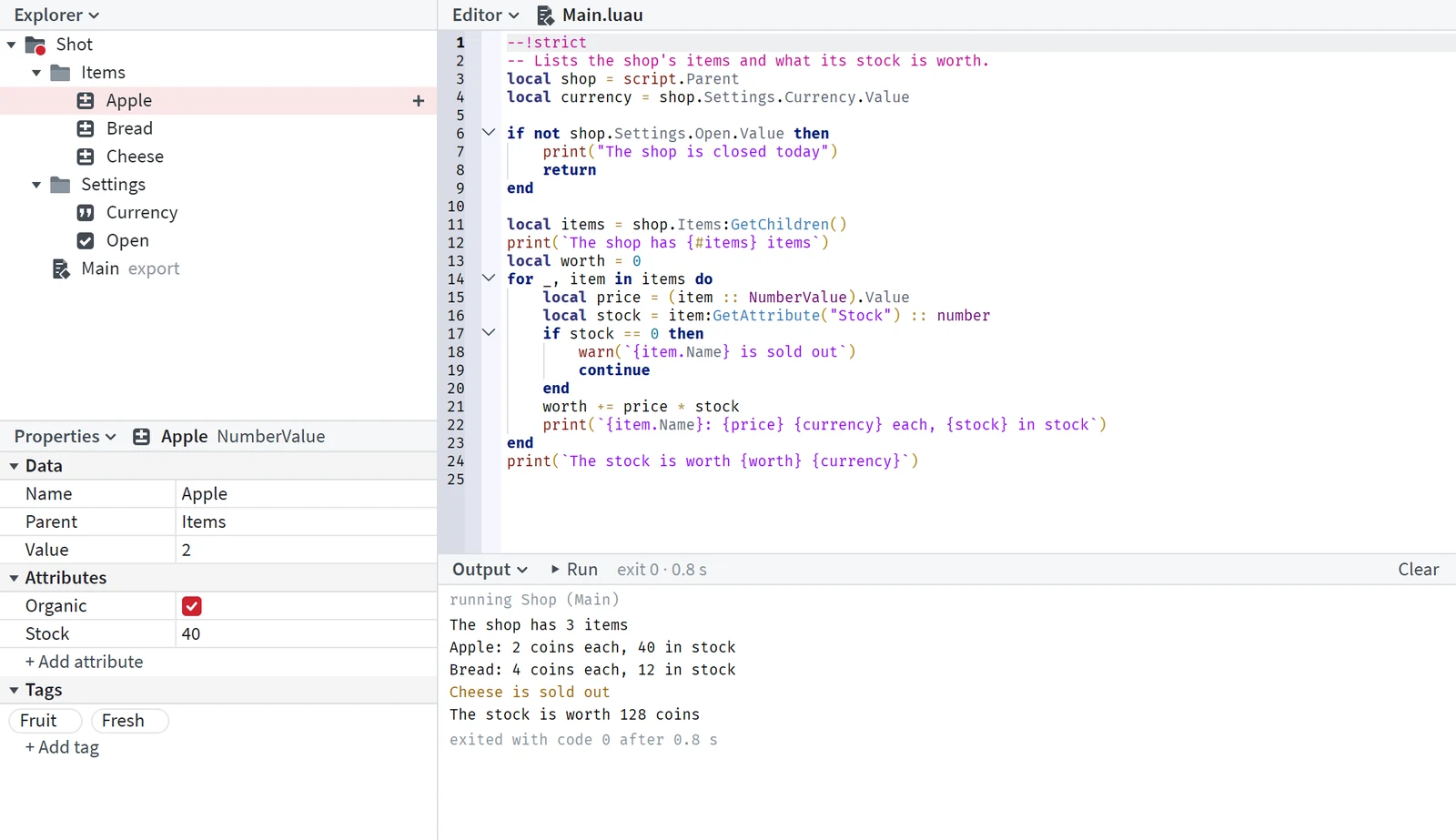Collapse the Items folder node
Viewport: 1456px width, 840px height.
pos(36,73)
